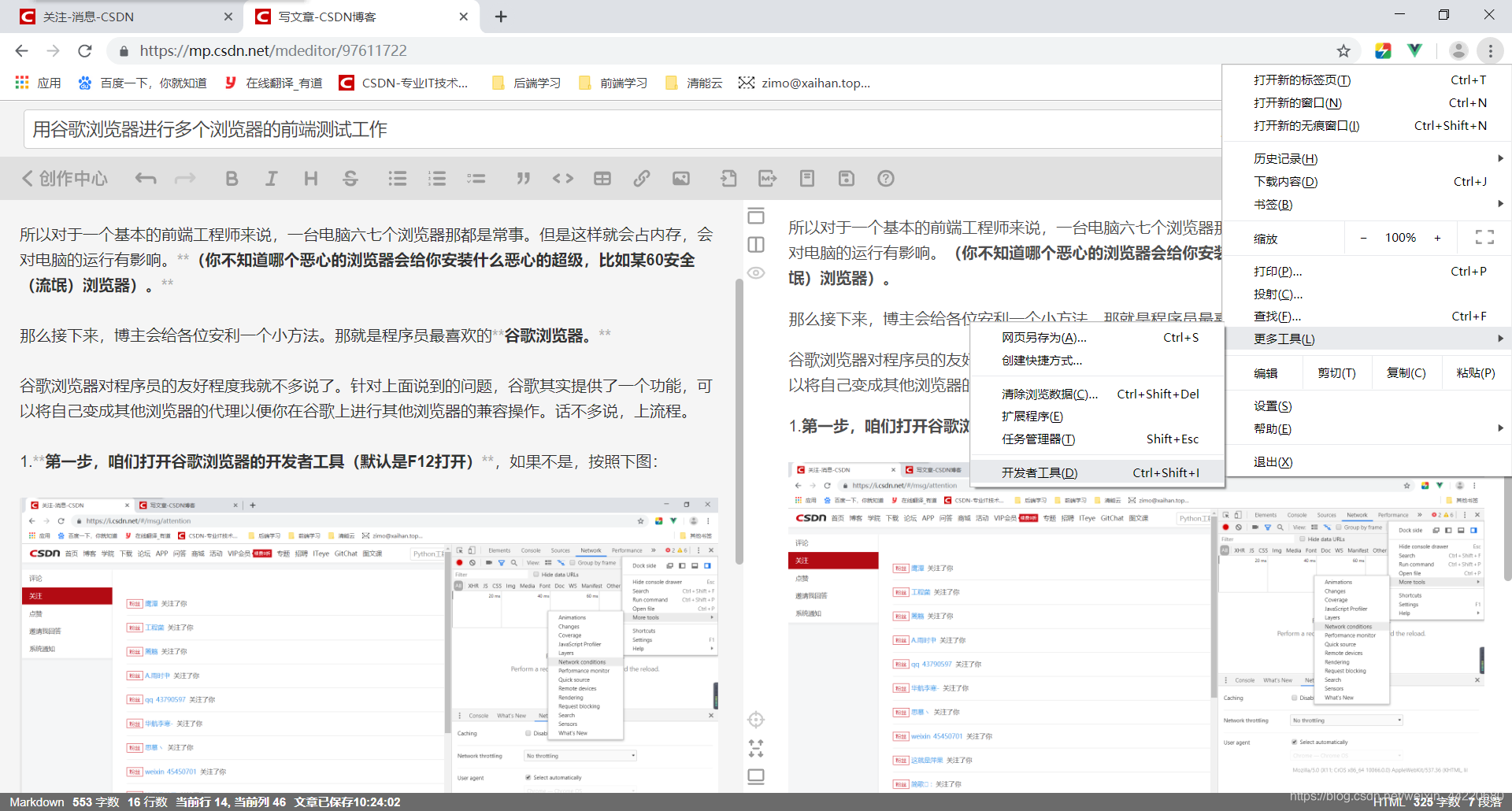Open the 应用 apps shortcut

(x=38, y=83)
